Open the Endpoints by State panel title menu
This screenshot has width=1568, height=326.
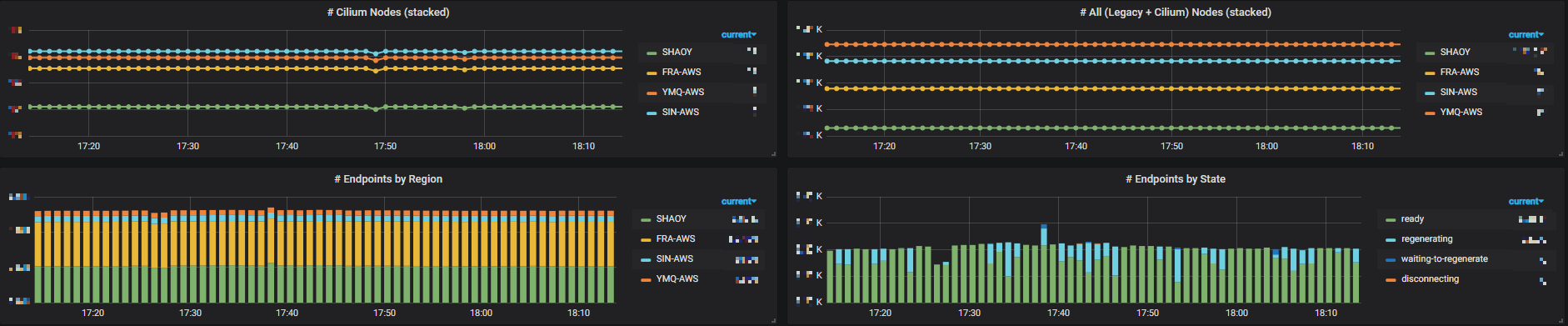click(1175, 179)
